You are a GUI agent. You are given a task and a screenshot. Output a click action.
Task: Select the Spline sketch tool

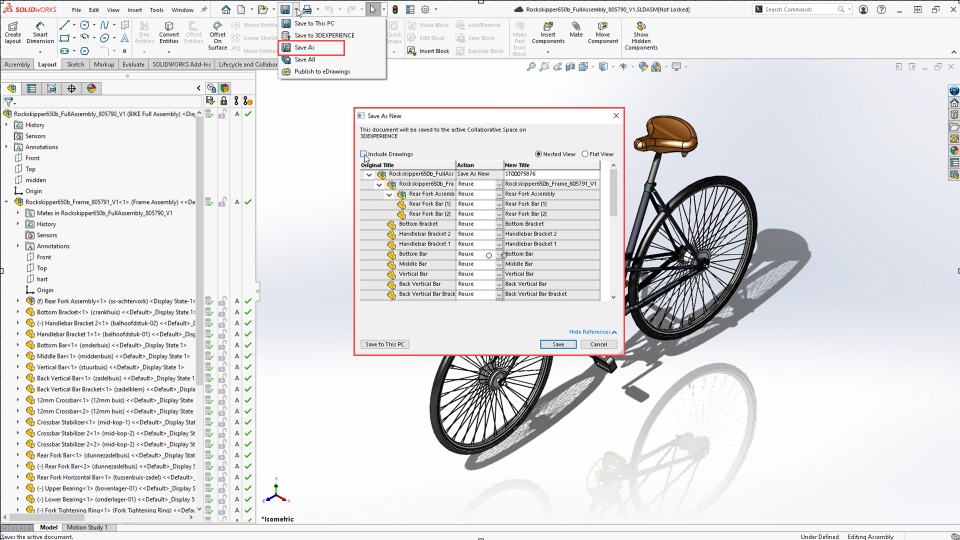[x=104, y=25]
